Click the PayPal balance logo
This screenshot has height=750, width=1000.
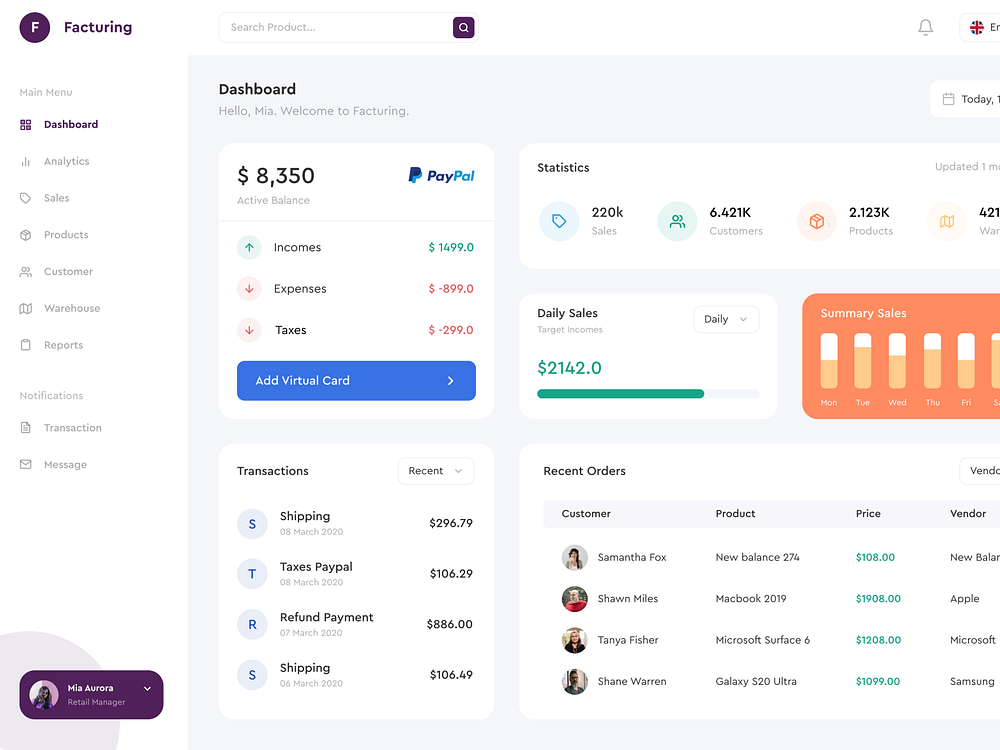tap(440, 175)
